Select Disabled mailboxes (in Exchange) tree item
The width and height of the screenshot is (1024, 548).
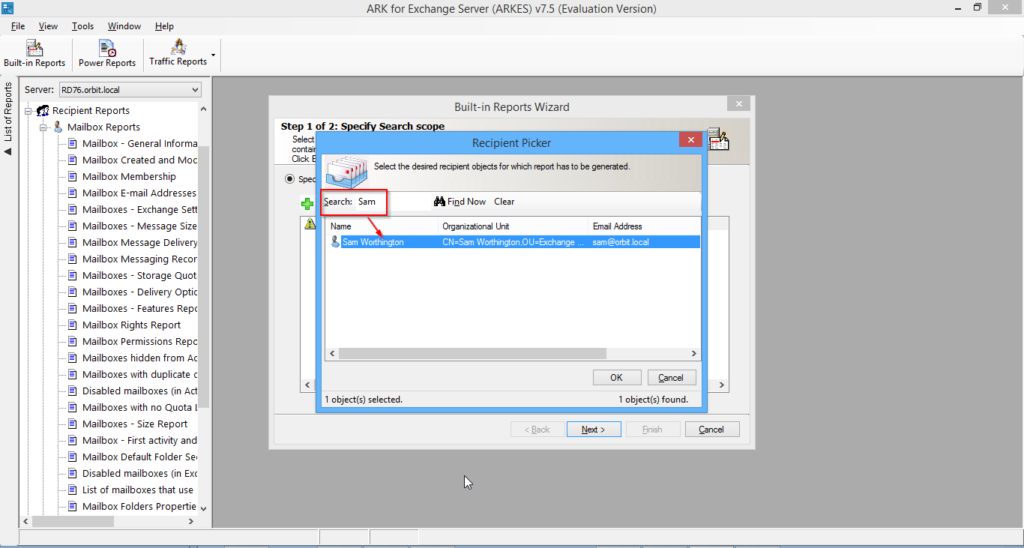tap(139, 474)
